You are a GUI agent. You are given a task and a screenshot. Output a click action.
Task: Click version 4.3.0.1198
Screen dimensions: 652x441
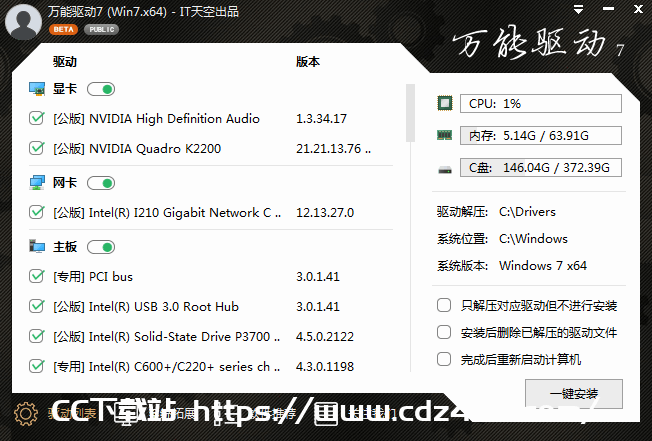click(x=325, y=367)
